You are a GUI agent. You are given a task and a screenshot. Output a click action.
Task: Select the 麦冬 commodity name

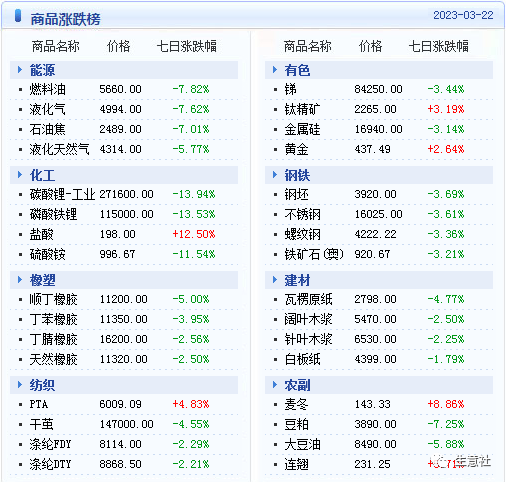[296, 404]
